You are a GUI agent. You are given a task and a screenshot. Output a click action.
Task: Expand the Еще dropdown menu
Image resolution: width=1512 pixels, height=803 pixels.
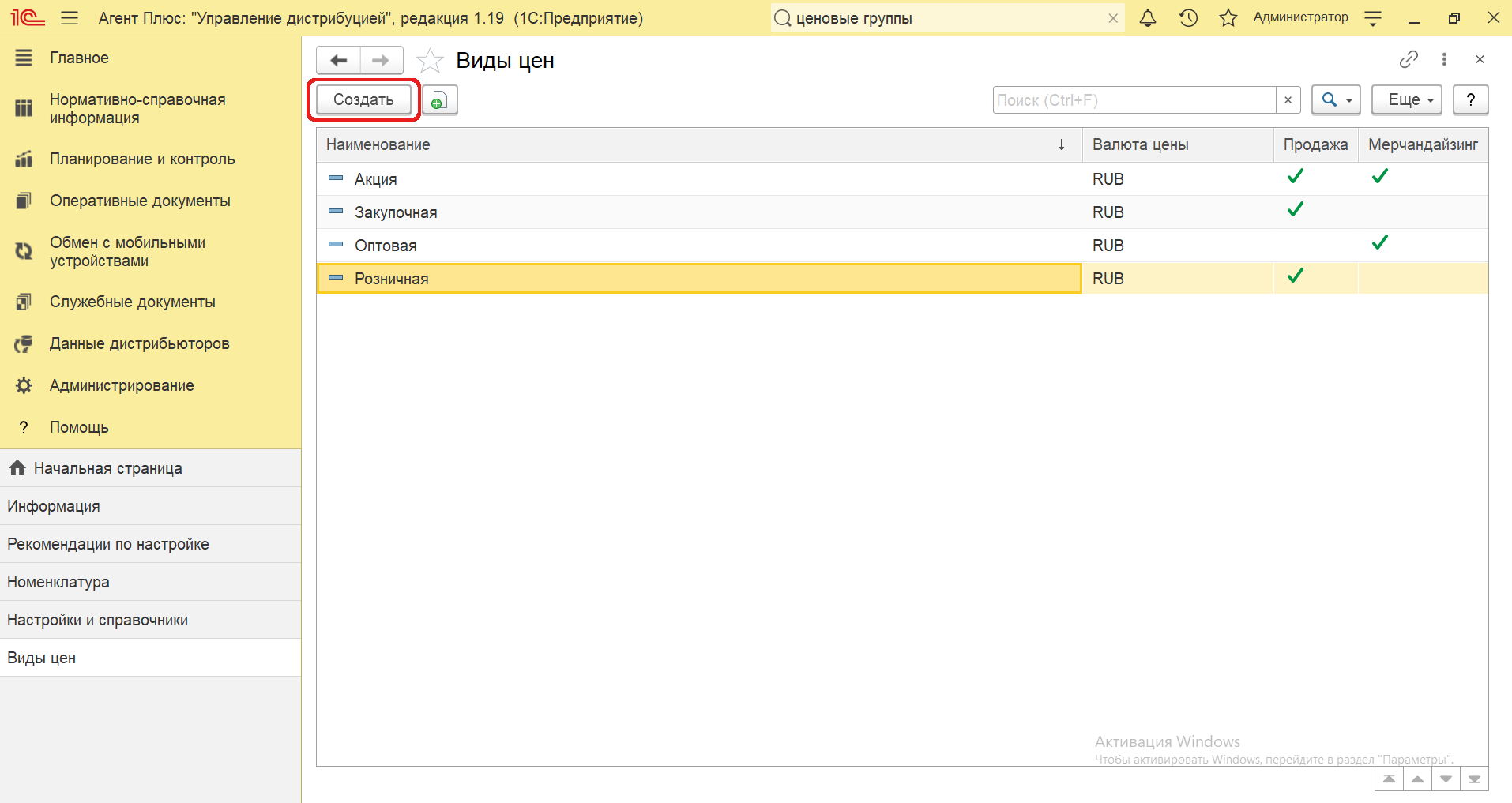1406,100
